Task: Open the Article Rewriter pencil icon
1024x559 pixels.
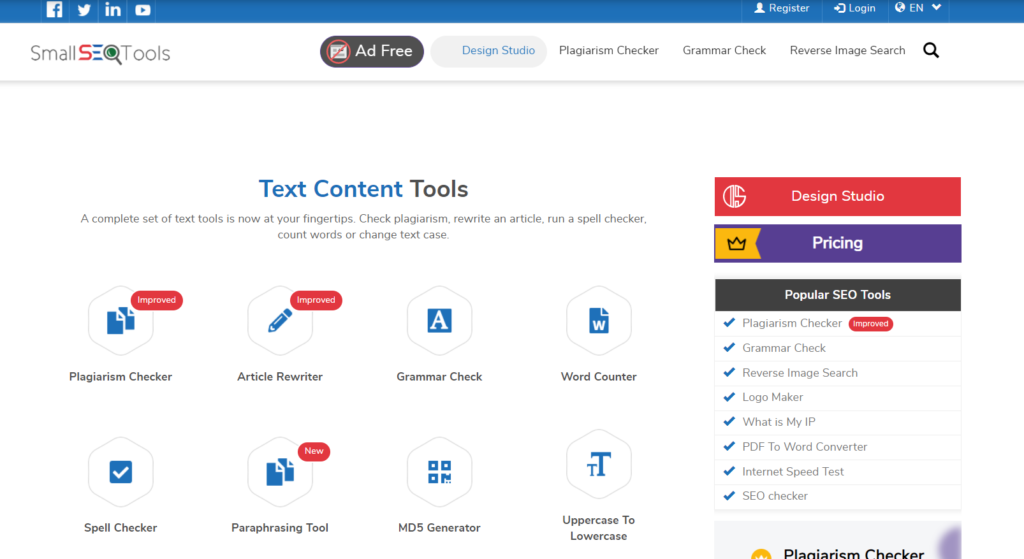Action: click(280, 321)
